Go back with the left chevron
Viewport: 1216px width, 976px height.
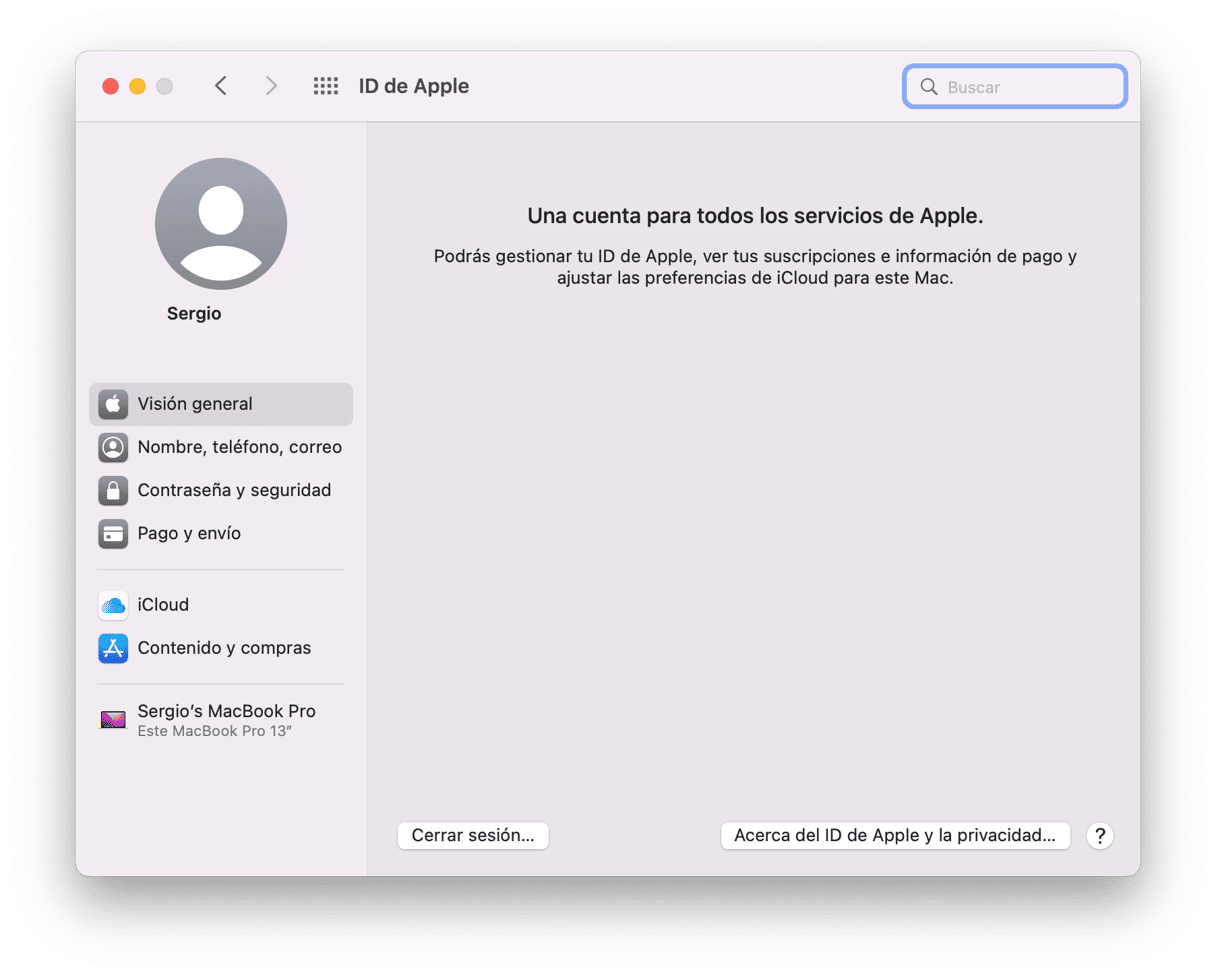pyautogui.click(x=221, y=86)
